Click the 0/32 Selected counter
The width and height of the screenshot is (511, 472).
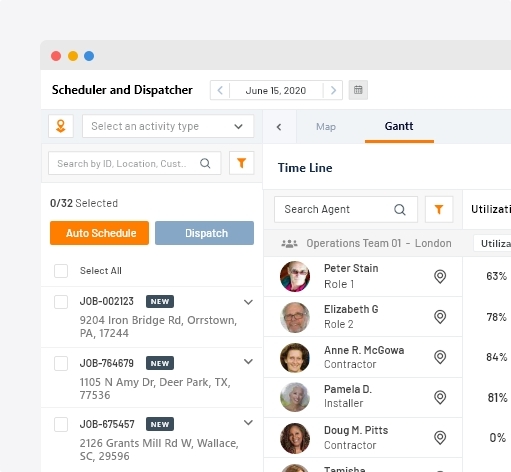[x=84, y=203]
